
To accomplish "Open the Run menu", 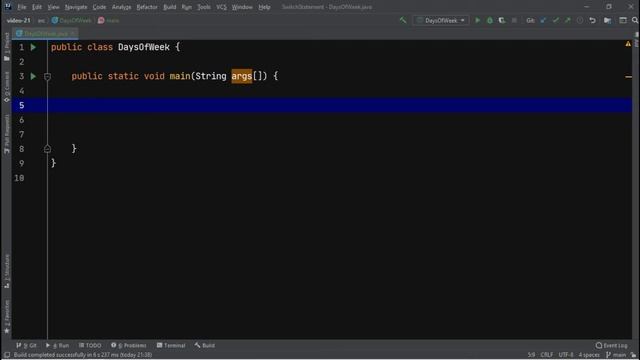I will point(187,7).
